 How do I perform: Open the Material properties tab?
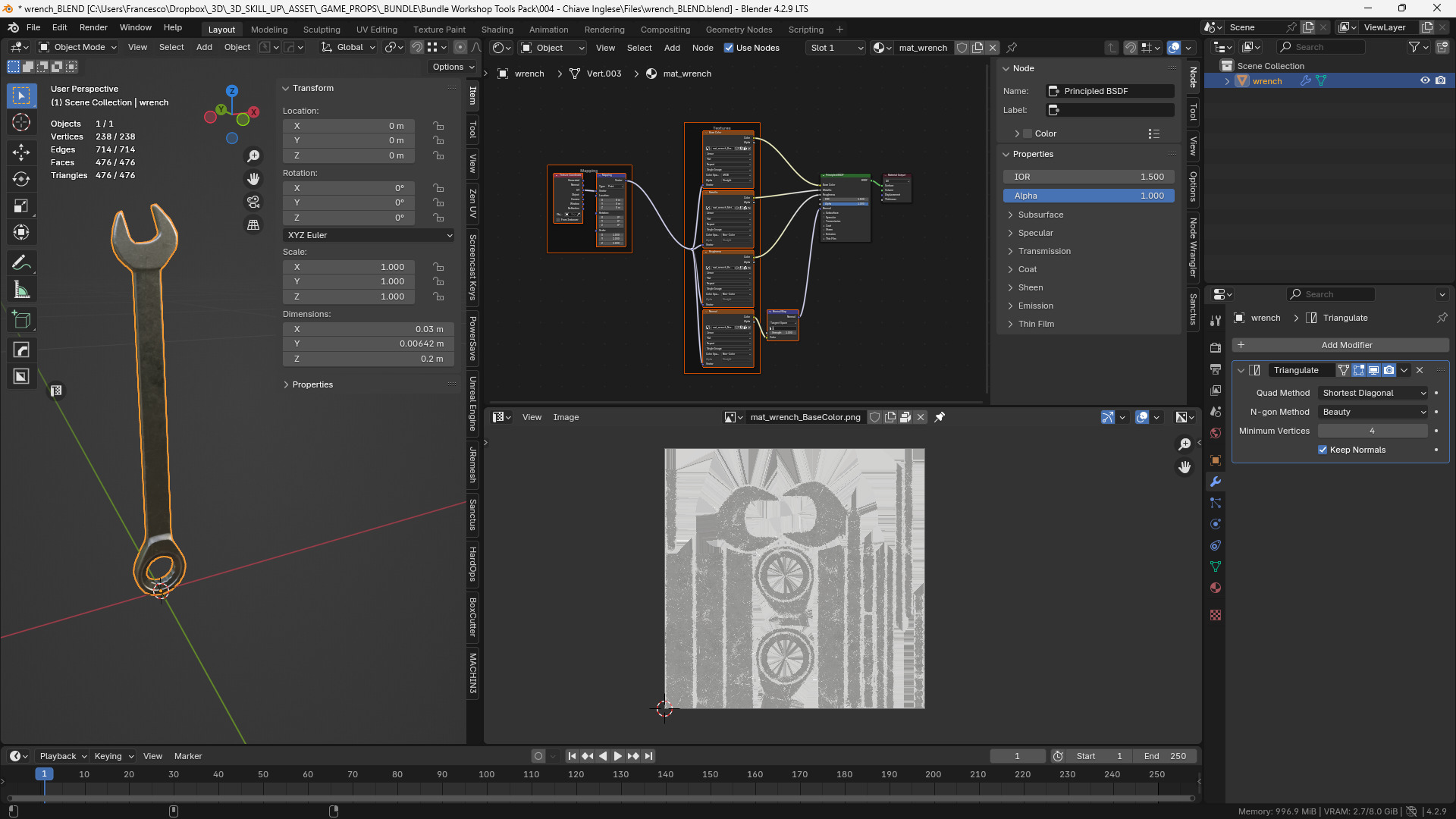(x=1216, y=588)
